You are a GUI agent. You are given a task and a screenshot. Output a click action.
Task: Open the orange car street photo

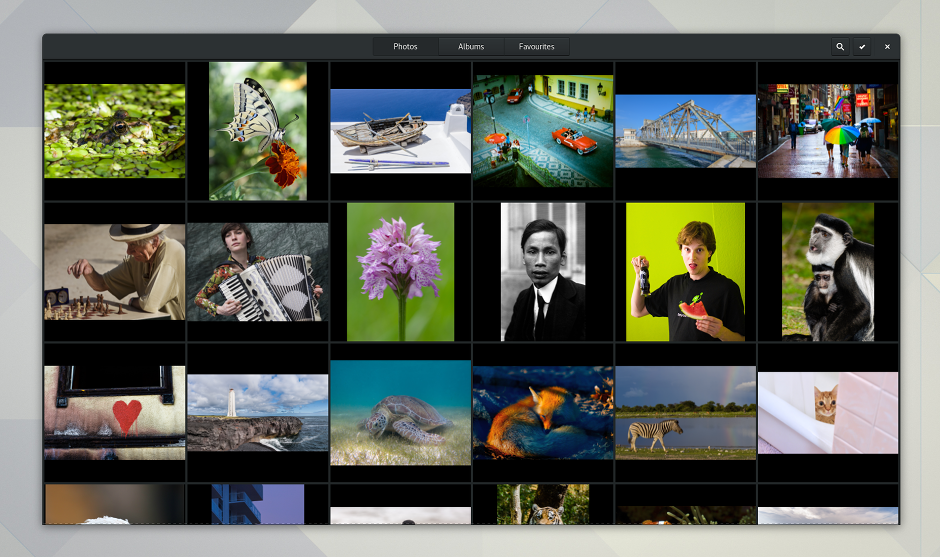543,131
